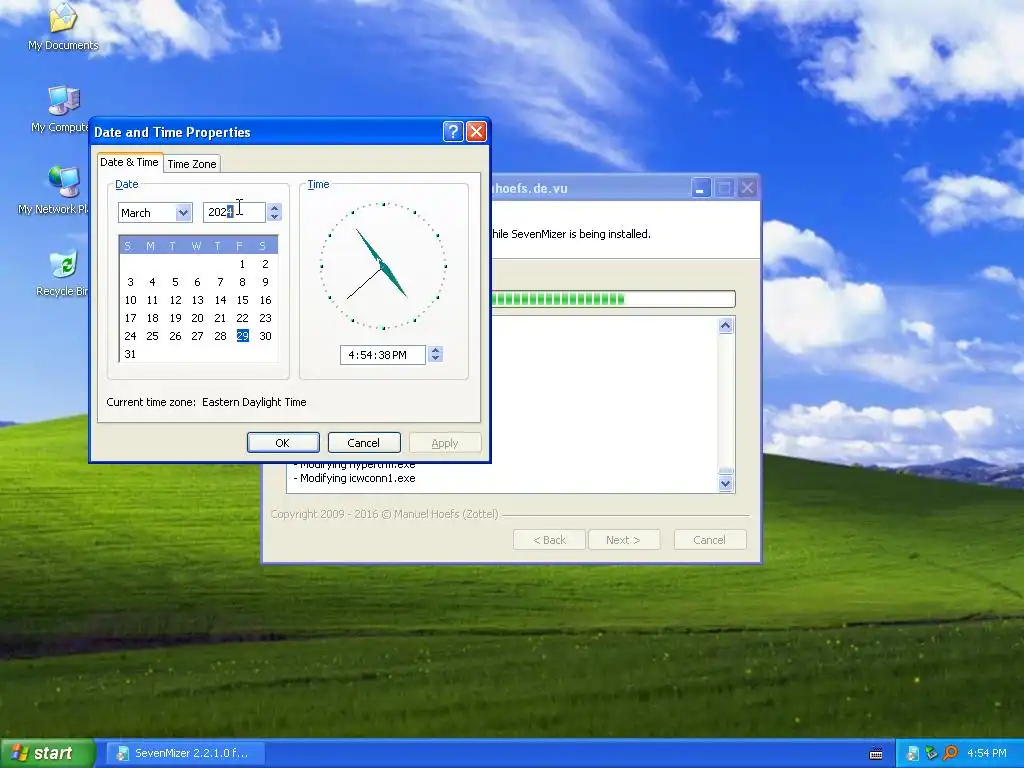1024x768 pixels.
Task: Click the installer tray icon beside the keyboard
Action: pyautogui.click(x=912, y=753)
